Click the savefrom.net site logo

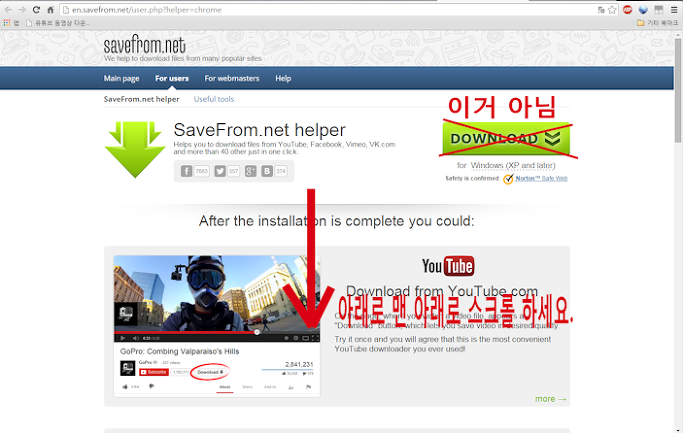144,45
